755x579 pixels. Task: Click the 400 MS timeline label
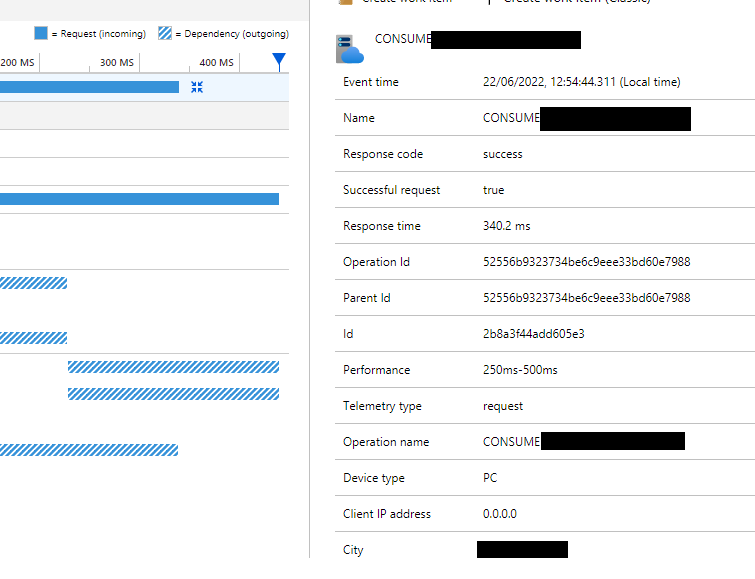pyautogui.click(x=217, y=63)
